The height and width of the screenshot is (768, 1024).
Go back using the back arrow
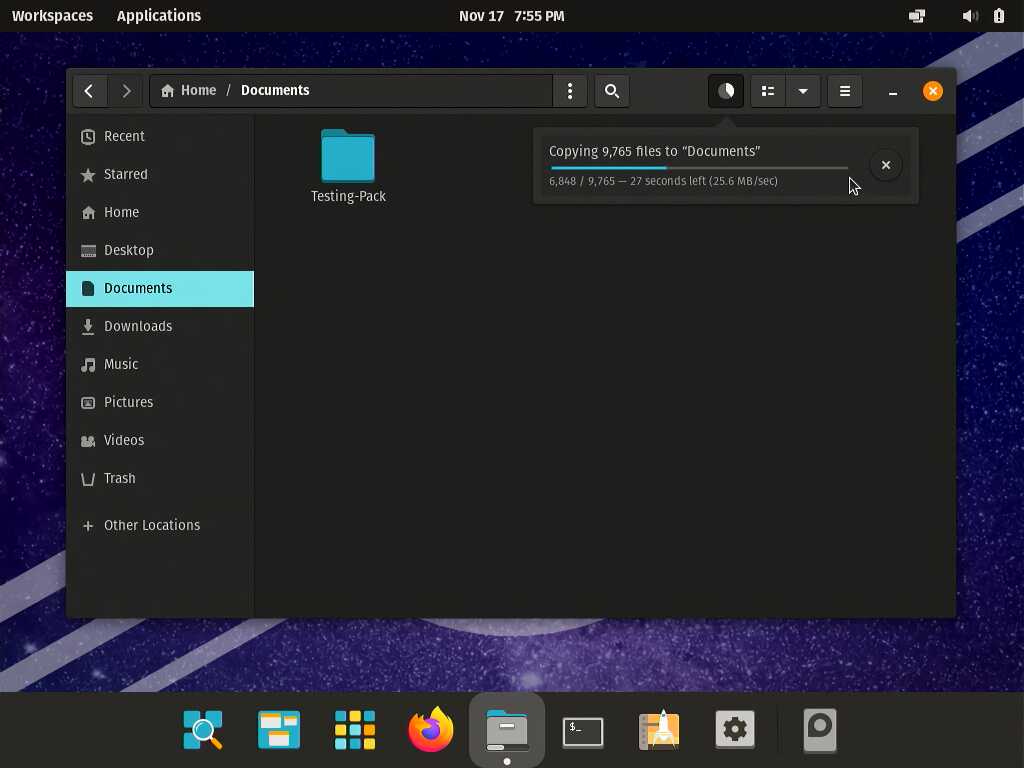tap(89, 91)
